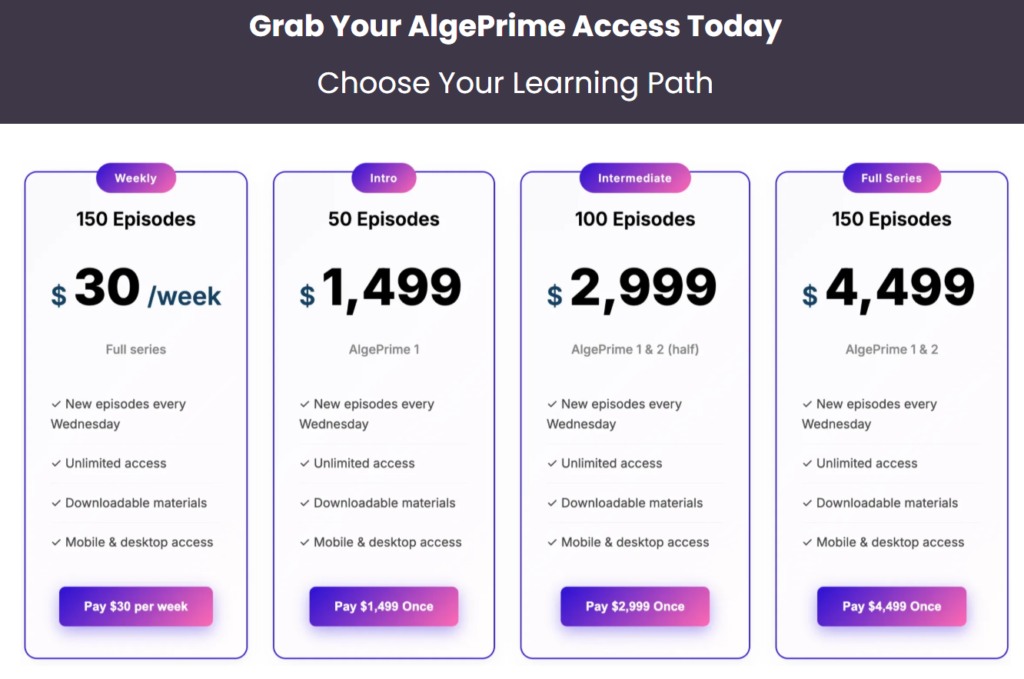
Task: Click the "Choose Your Learning Path" subheading
Action: tap(515, 82)
